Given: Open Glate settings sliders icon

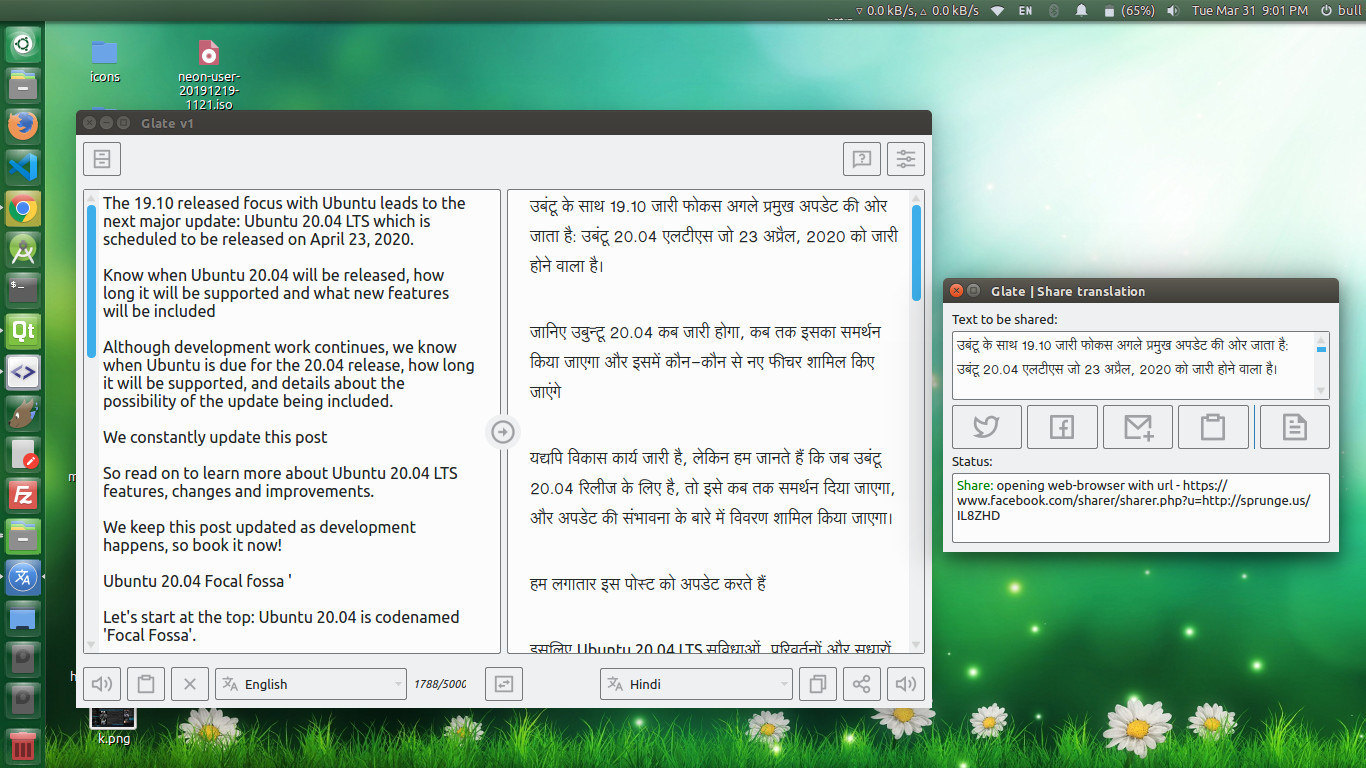Looking at the screenshot, I should click(x=905, y=159).
